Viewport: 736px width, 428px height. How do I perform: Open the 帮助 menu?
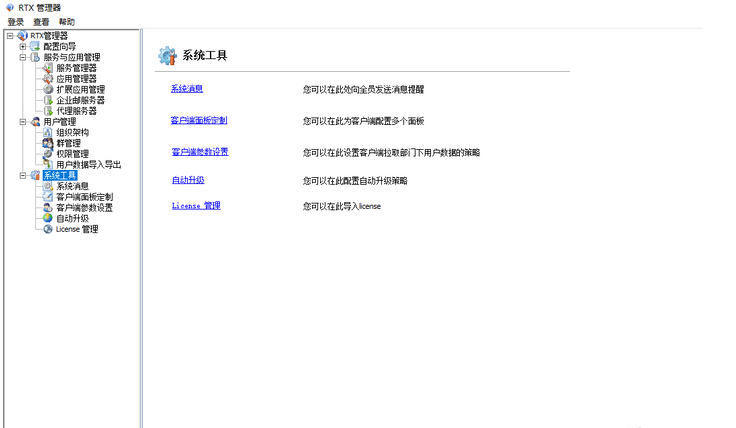point(67,22)
